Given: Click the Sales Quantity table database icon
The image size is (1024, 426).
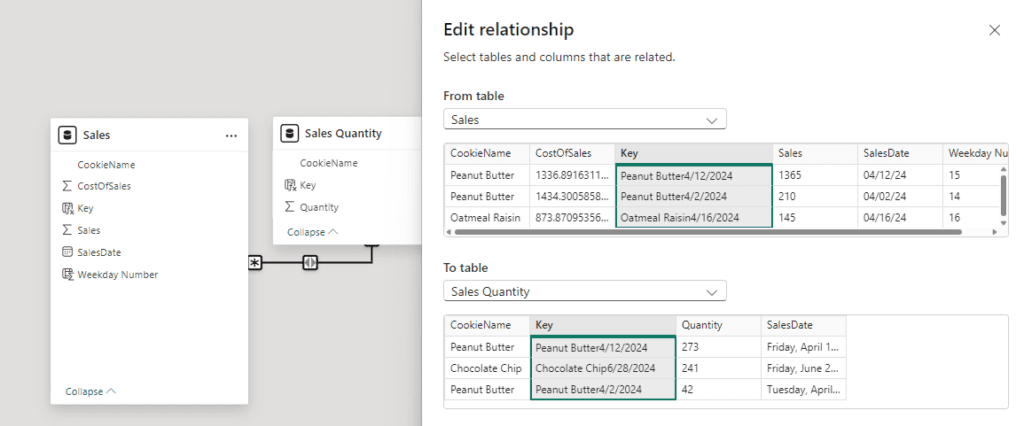Looking at the screenshot, I should coord(289,133).
